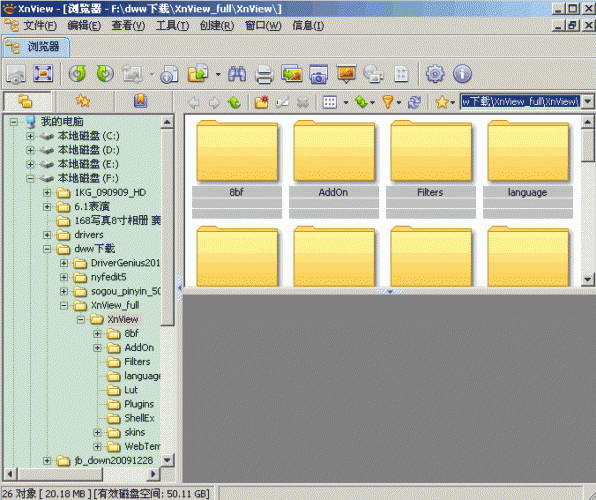Open the 窗口(W) menu
596x500 pixels.
point(263,25)
